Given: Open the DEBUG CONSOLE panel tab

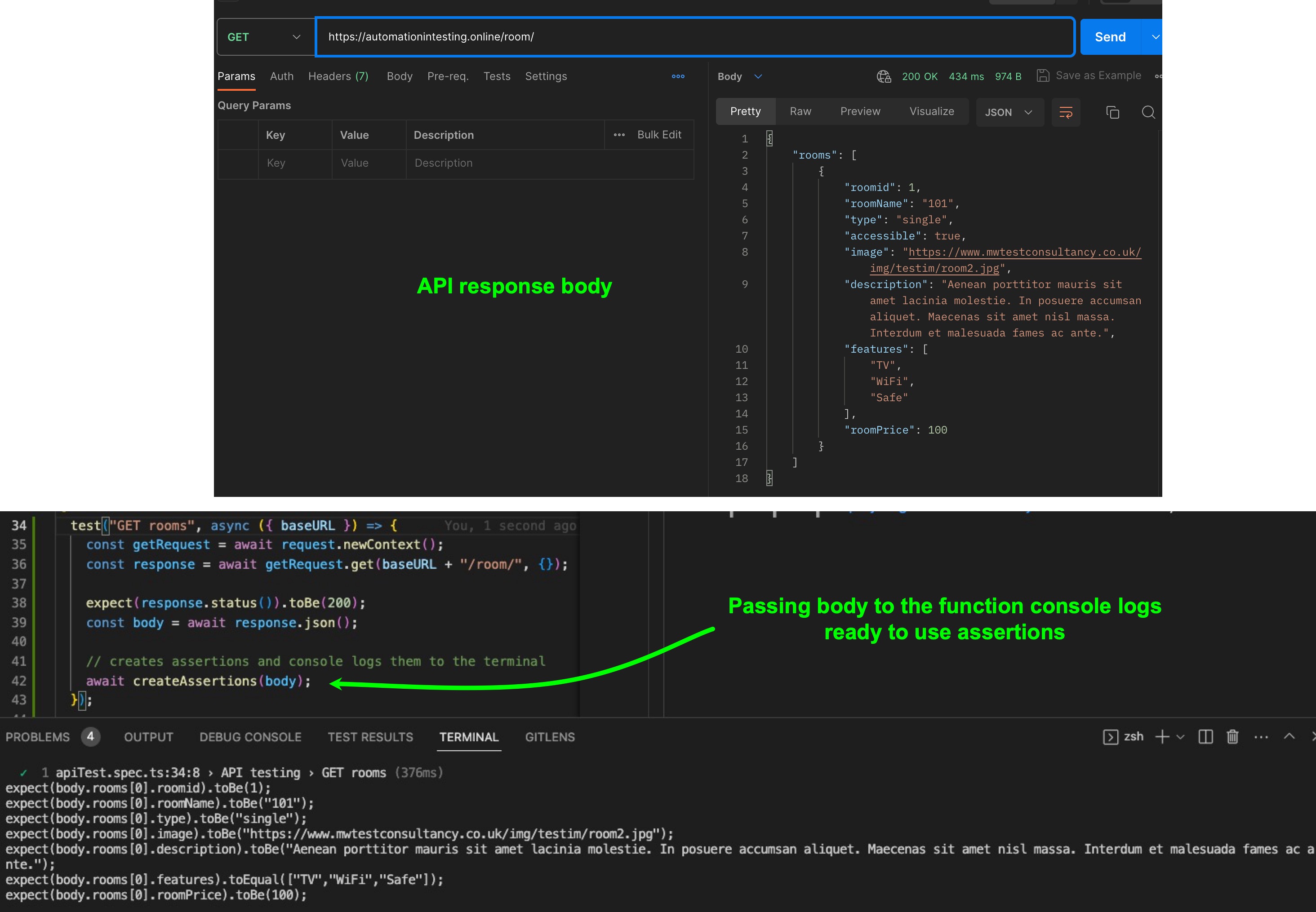Looking at the screenshot, I should [250, 737].
